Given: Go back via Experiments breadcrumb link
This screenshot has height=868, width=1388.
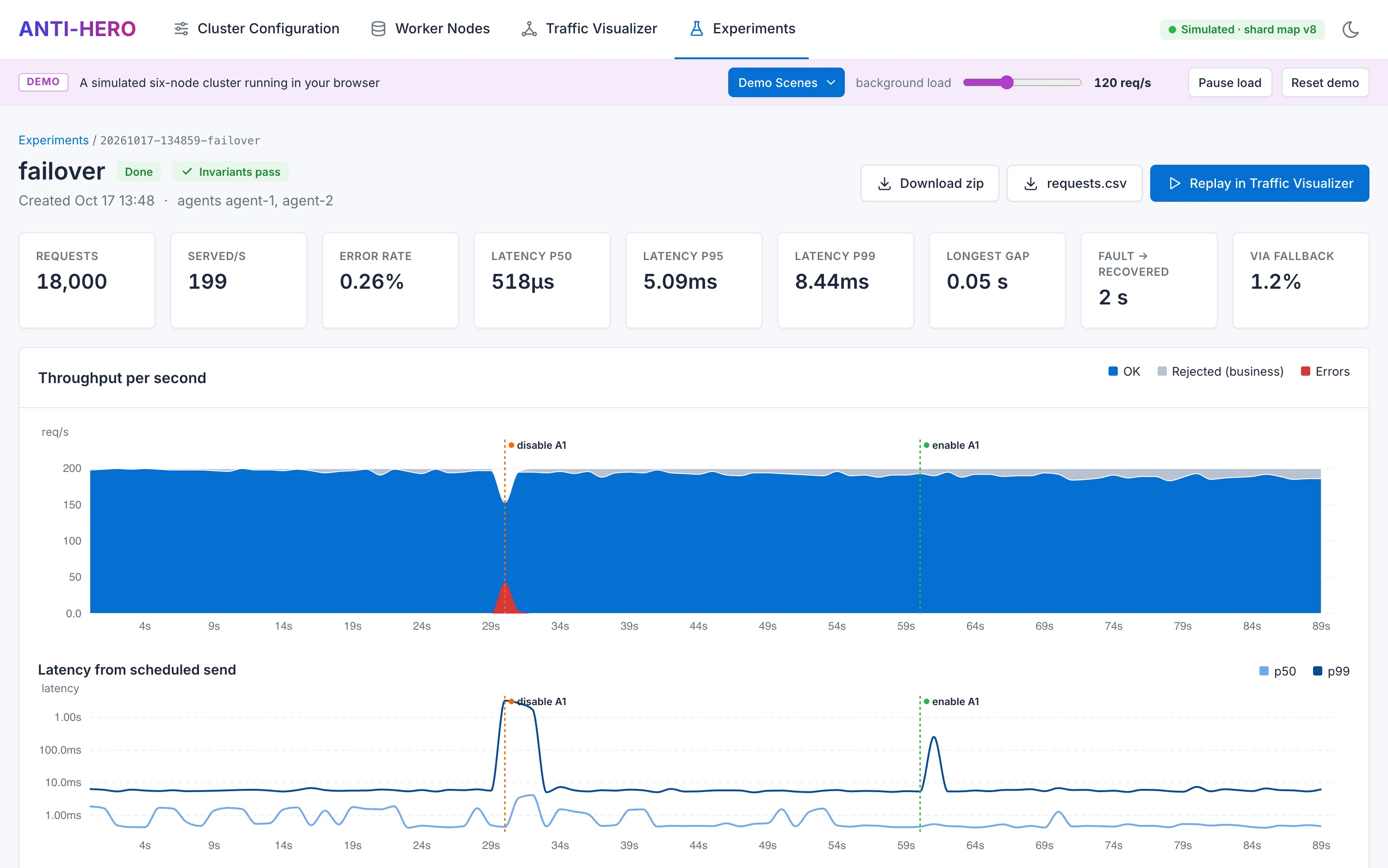Looking at the screenshot, I should [53, 140].
